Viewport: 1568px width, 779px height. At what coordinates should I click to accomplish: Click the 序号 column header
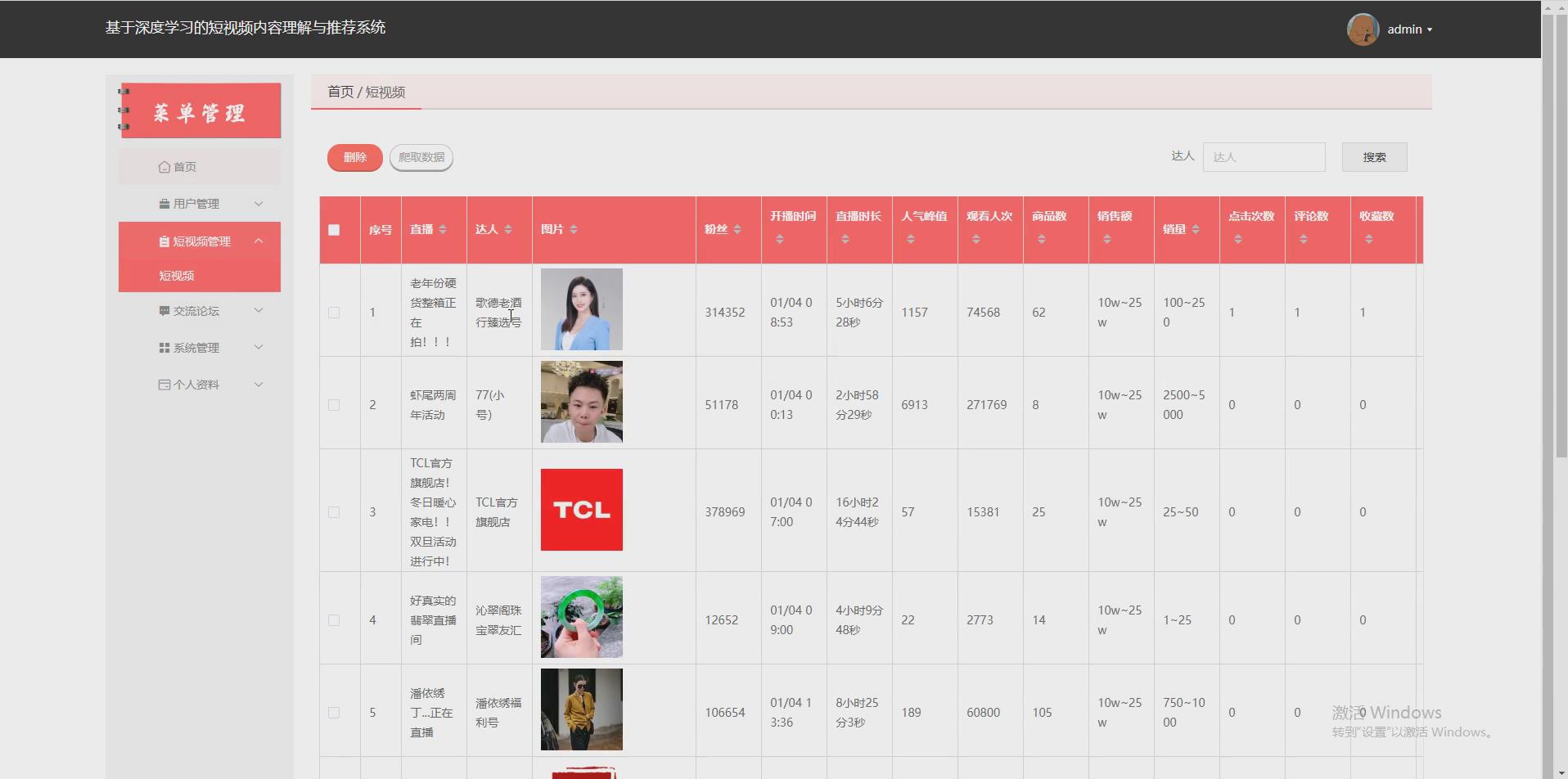(381, 230)
